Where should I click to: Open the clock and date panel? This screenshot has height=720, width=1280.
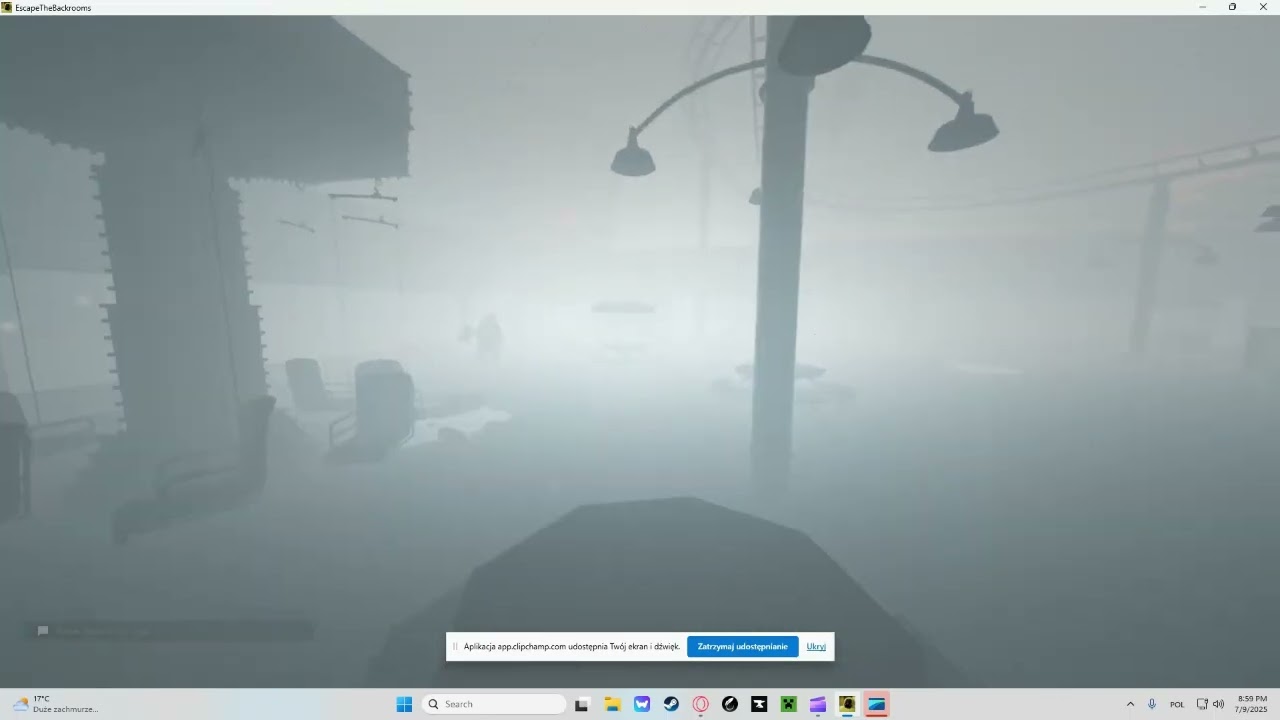point(1252,704)
